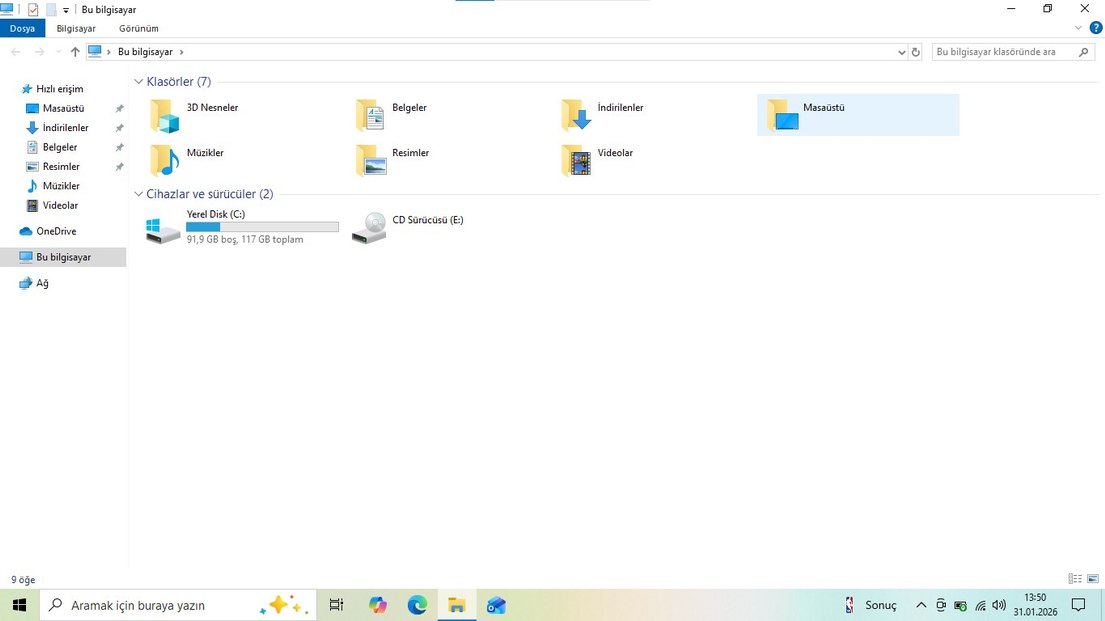Open the 3D Nesneler folder

click(165, 116)
